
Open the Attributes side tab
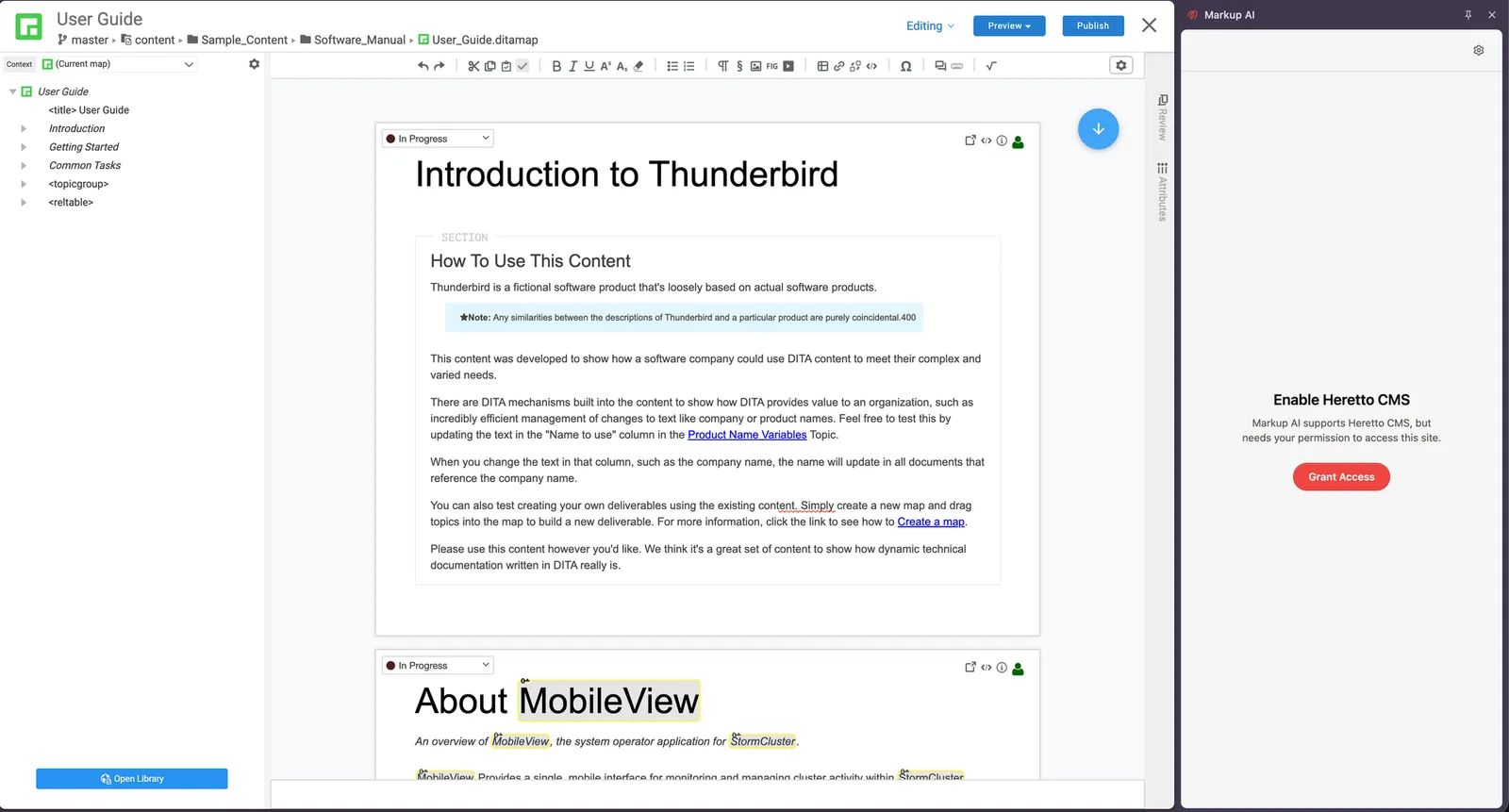tap(1162, 192)
